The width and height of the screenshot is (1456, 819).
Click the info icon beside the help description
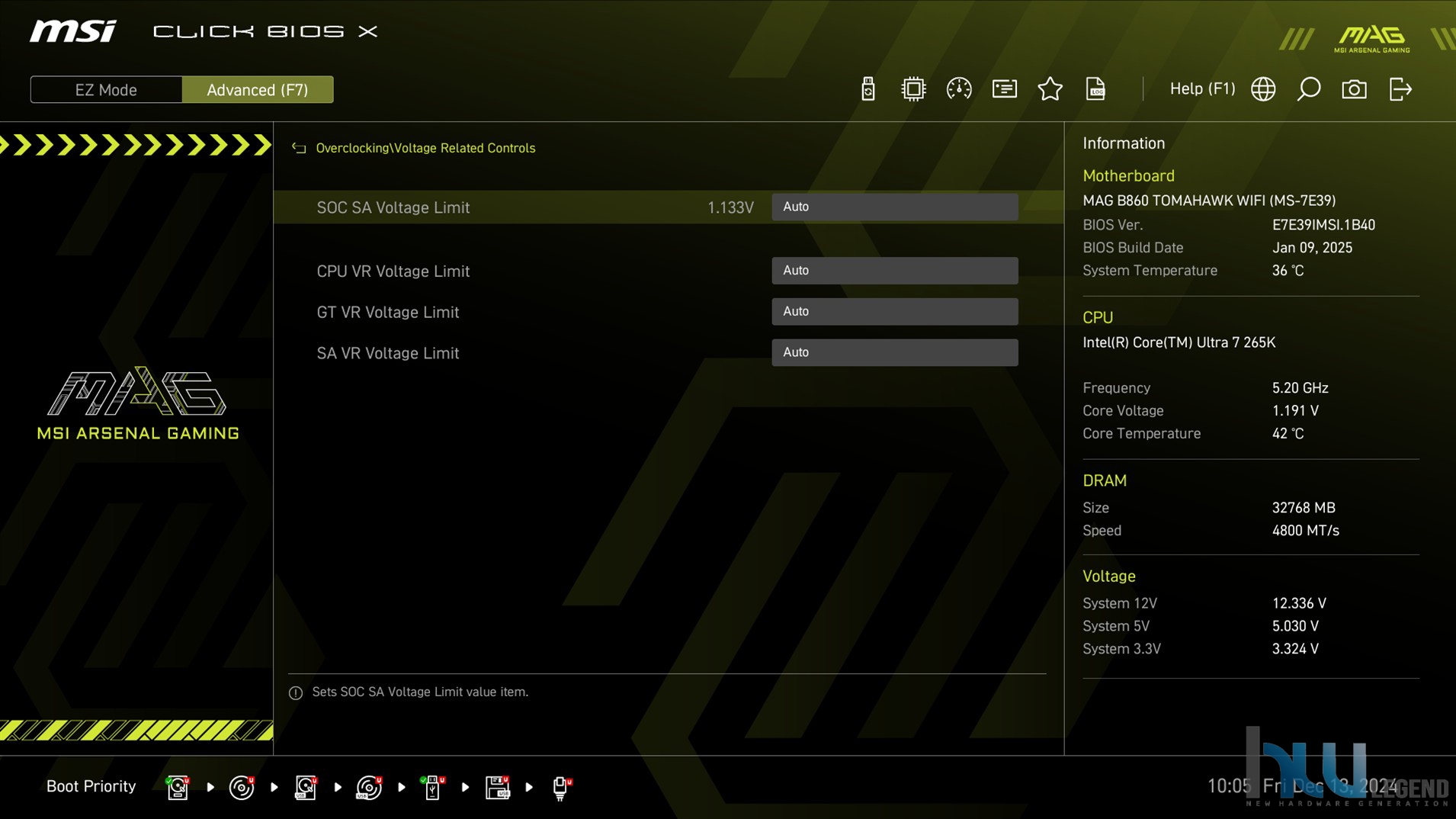click(x=296, y=692)
